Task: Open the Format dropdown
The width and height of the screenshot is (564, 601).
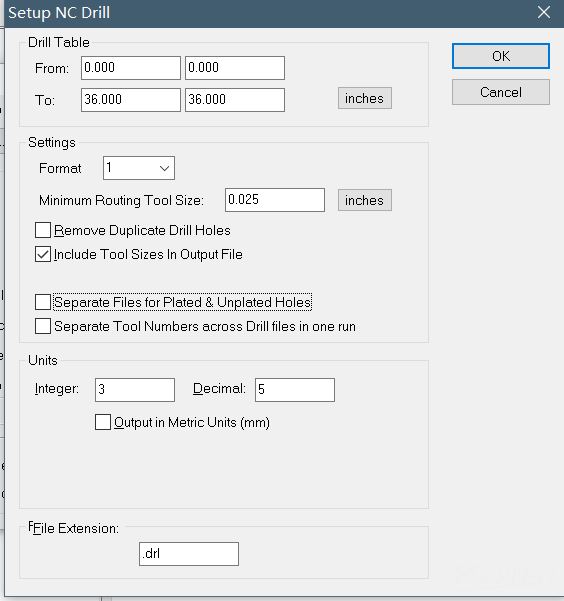Action: coord(139,168)
